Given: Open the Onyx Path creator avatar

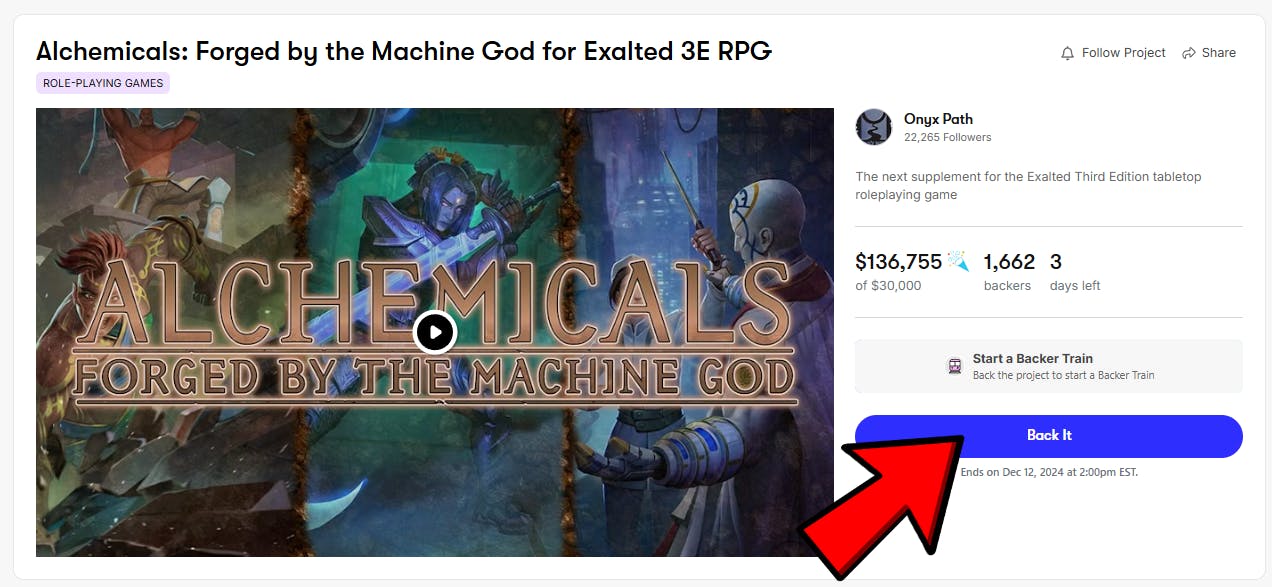Looking at the screenshot, I should point(874,127).
